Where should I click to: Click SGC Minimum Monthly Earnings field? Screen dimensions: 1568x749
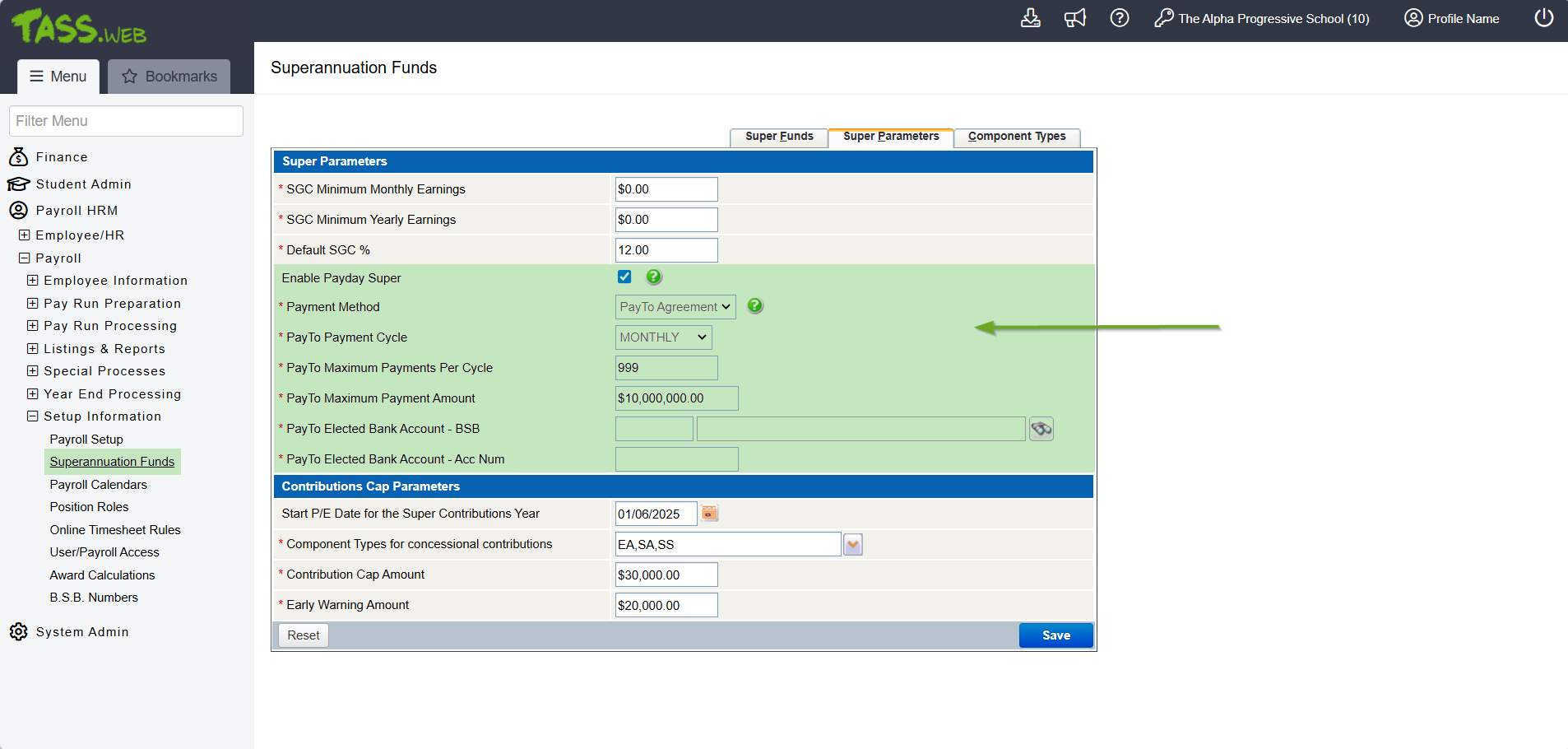point(666,189)
